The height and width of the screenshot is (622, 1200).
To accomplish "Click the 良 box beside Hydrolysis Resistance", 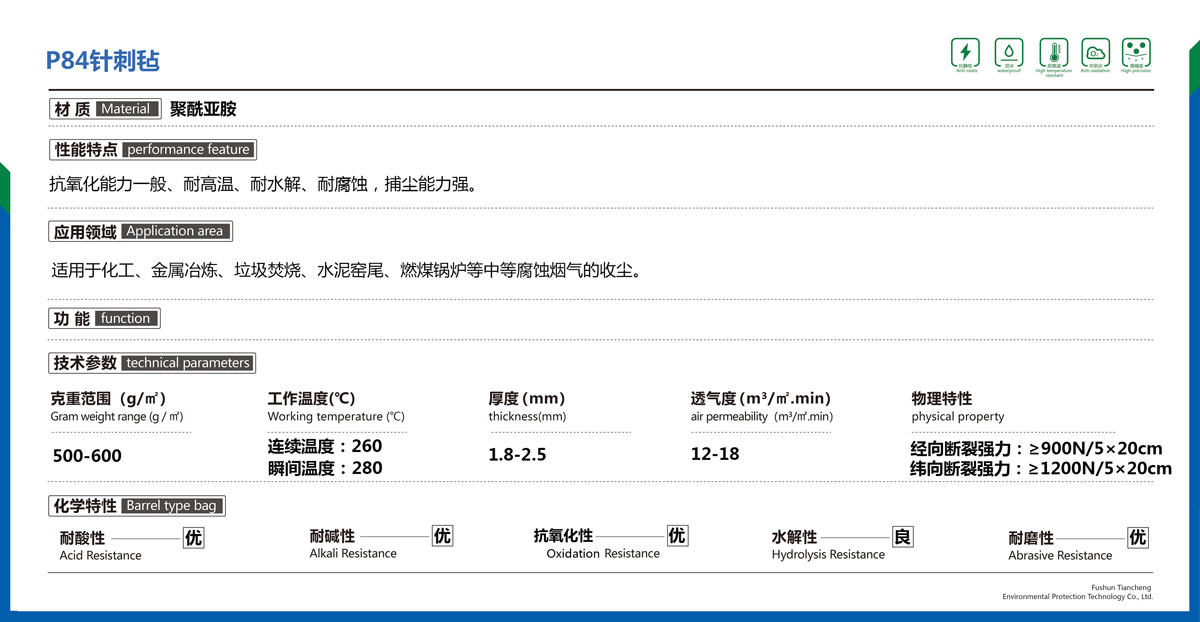I will (902, 537).
